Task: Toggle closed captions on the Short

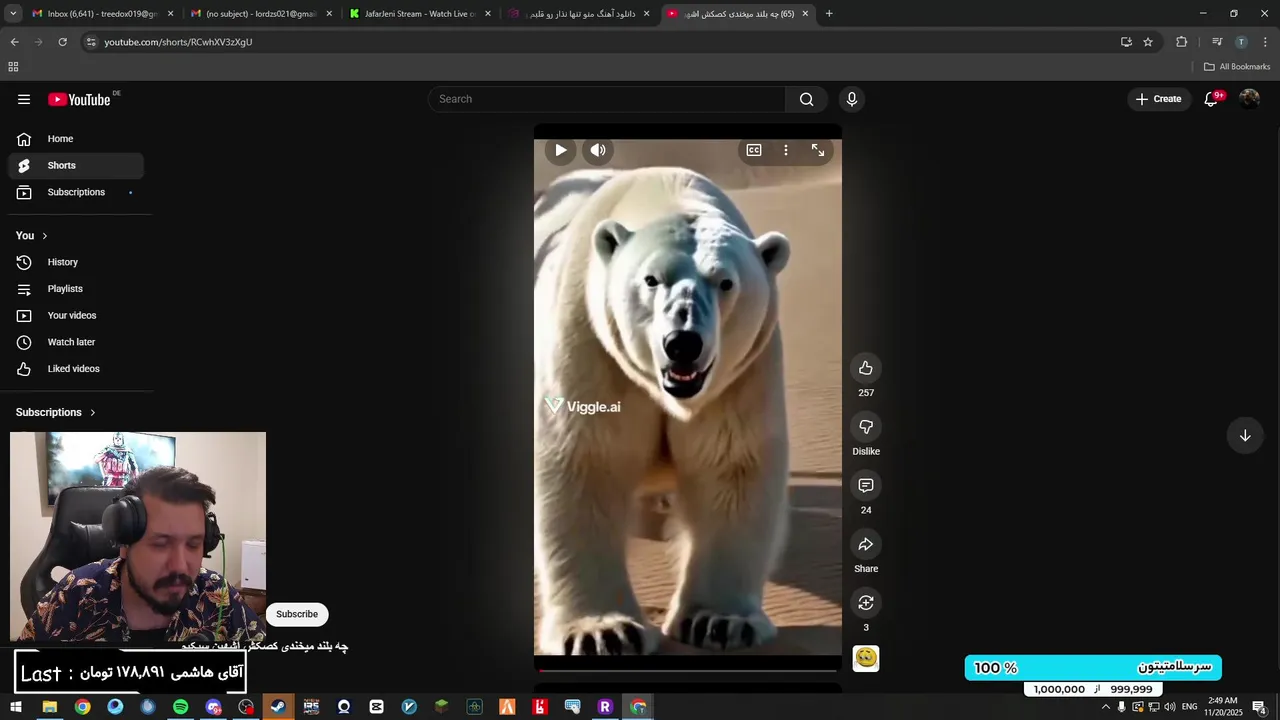Action: 754,150
